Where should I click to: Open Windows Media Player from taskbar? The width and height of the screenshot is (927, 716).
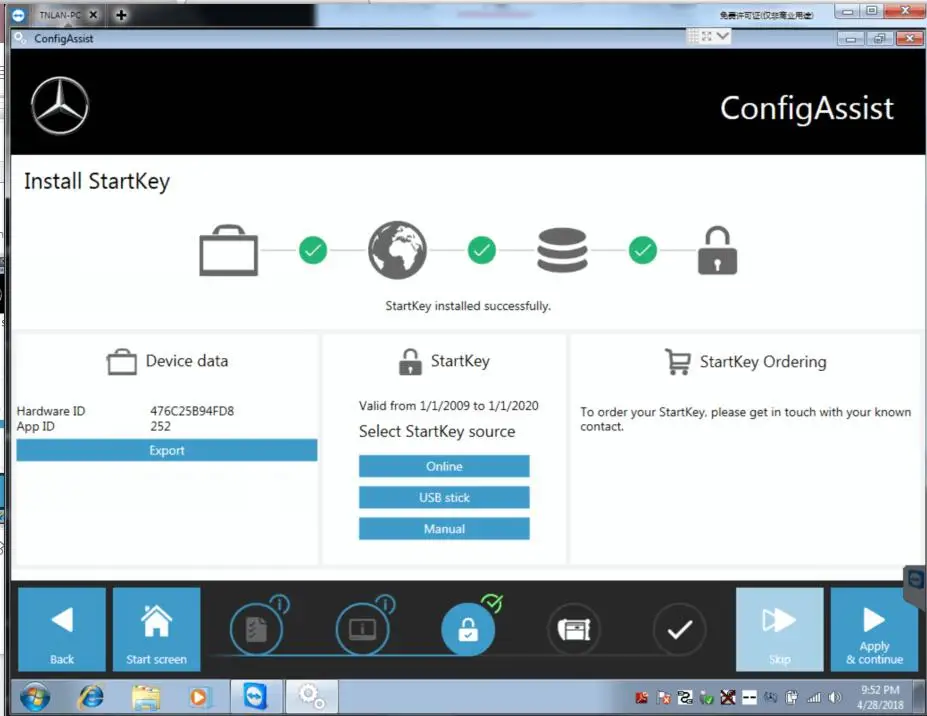click(x=199, y=698)
